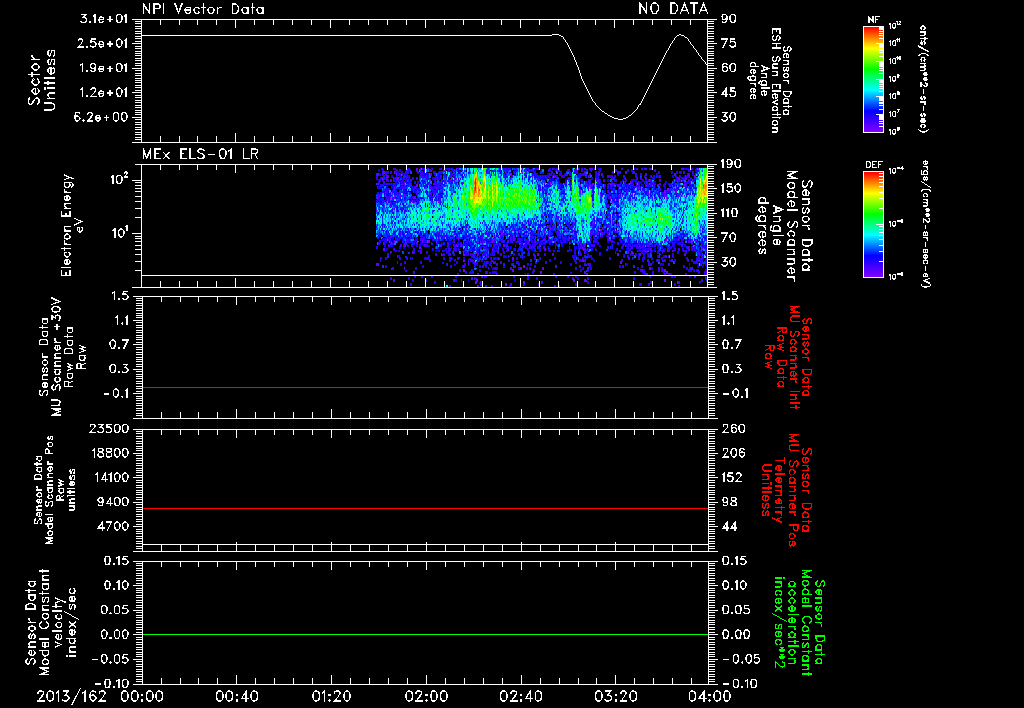This screenshot has height=708, width=1024.
Task: Click the 206 telemetry position tick
Action: pos(732,453)
